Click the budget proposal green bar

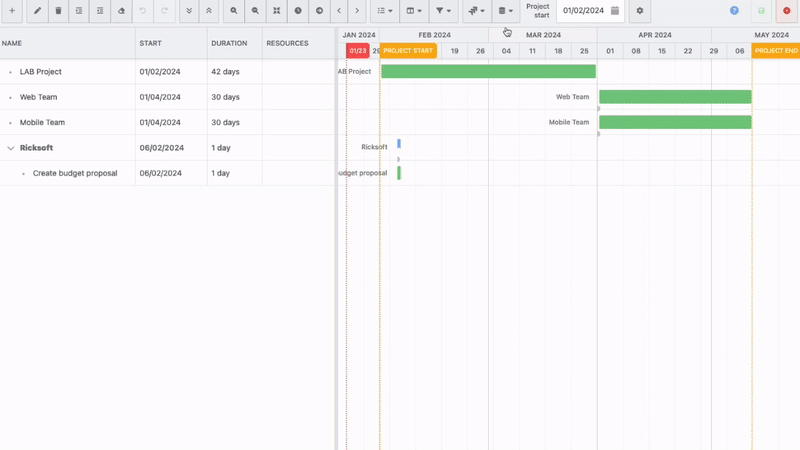399,173
